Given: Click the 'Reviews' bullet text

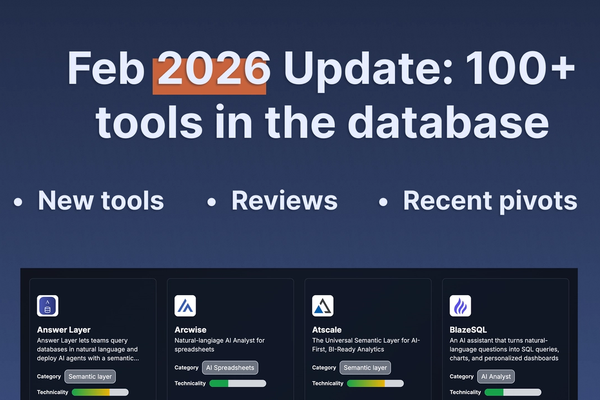Looking at the screenshot, I should pos(284,200).
